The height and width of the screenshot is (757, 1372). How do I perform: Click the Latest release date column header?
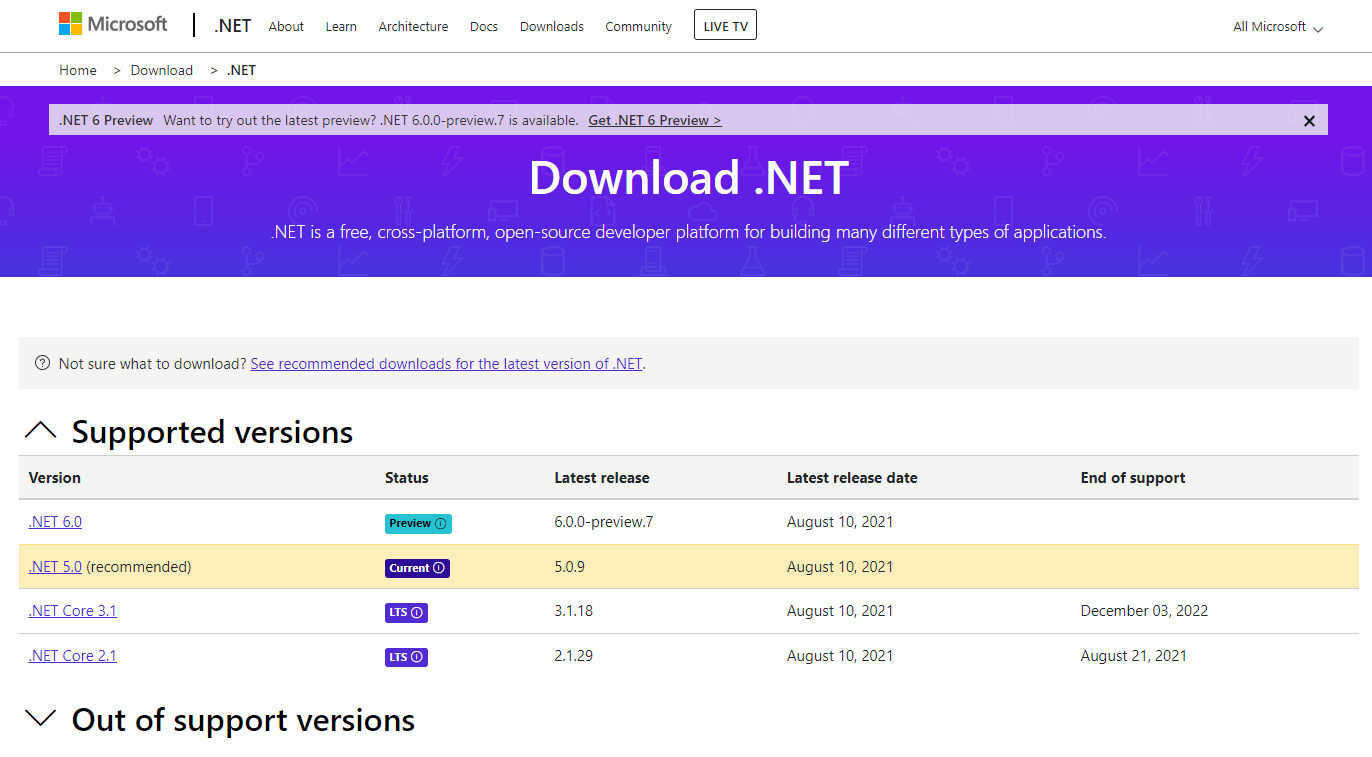[852, 478]
